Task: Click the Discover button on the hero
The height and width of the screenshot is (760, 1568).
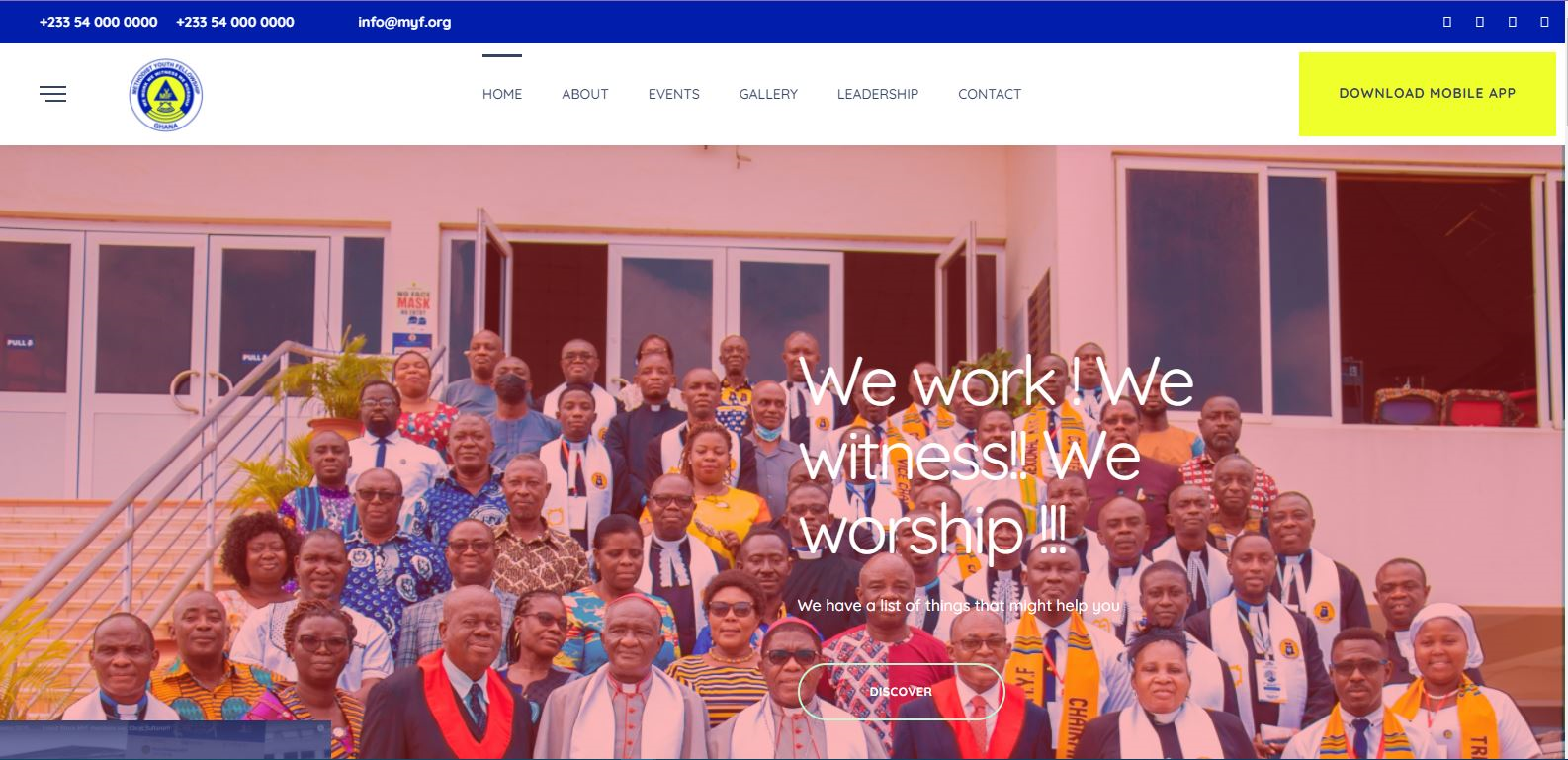Action: coord(901,691)
